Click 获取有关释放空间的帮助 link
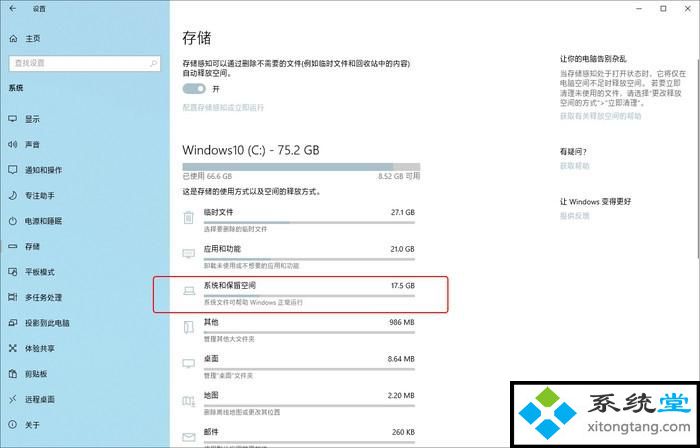 (600, 116)
